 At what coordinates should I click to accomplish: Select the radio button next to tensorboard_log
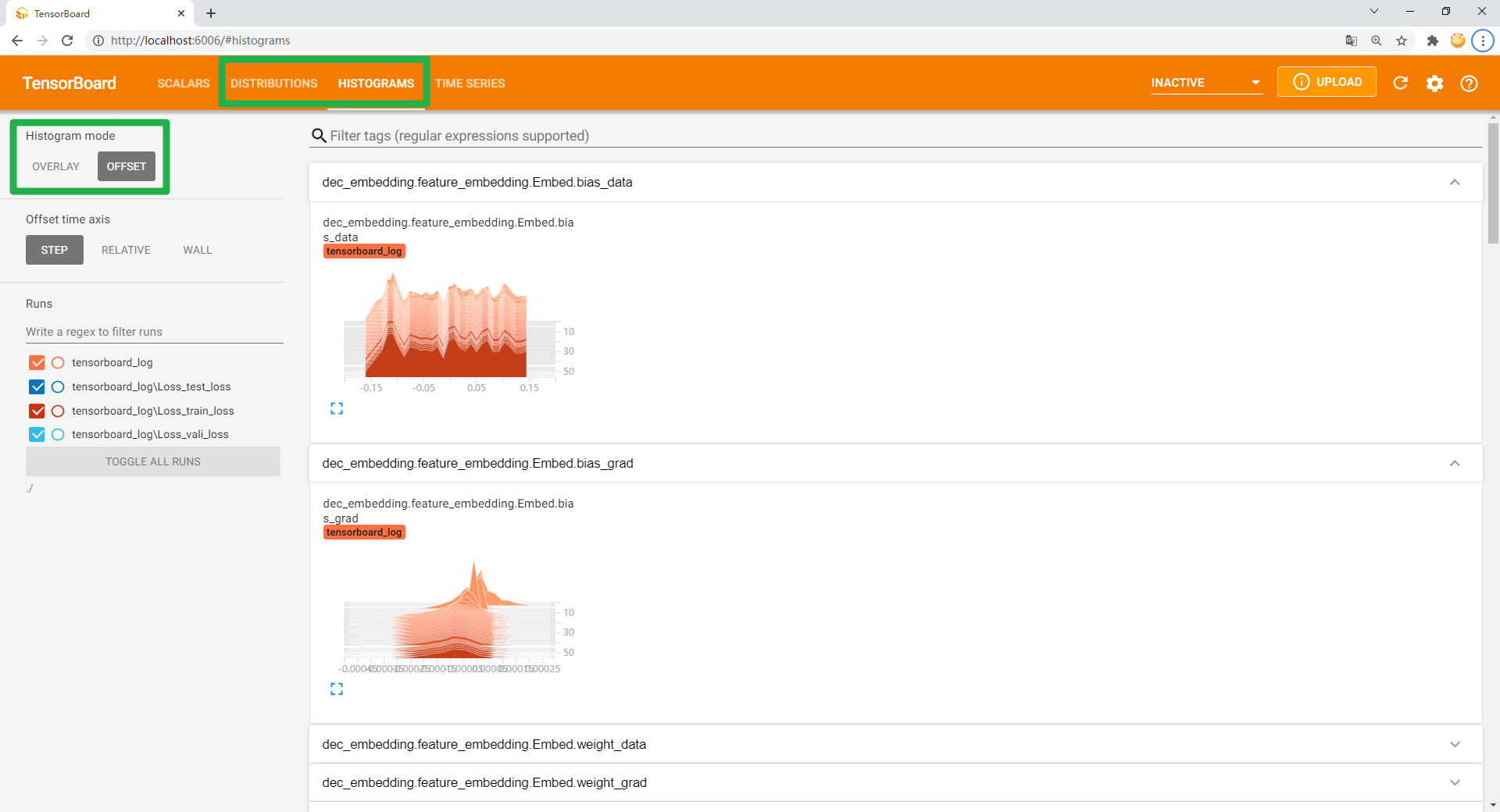click(x=58, y=362)
